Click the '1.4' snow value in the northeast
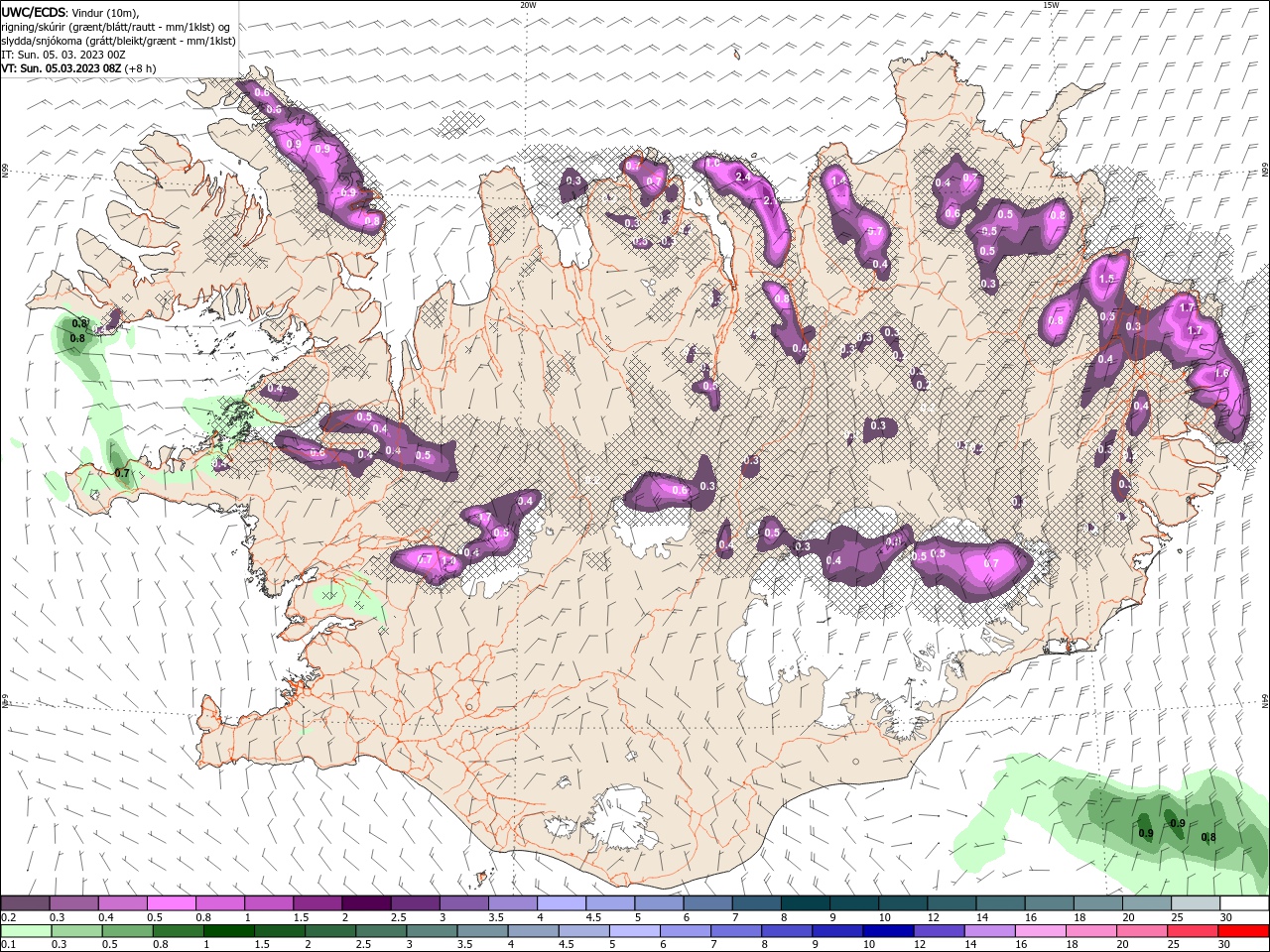The height and width of the screenshot is (952, 1270). pos(839,180)
